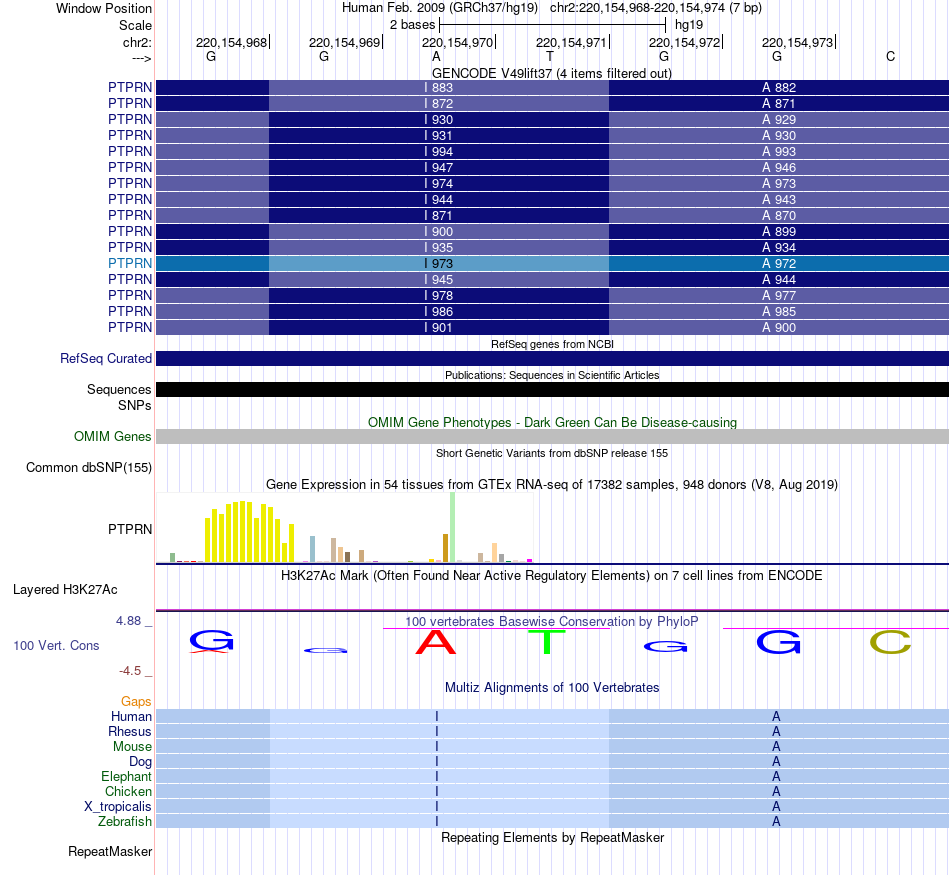Screen dimensions: 950x875
Task: Select position text chr2:220,154,968-220,154,974 (7 bp)
Action: click(x=656, y=8)
